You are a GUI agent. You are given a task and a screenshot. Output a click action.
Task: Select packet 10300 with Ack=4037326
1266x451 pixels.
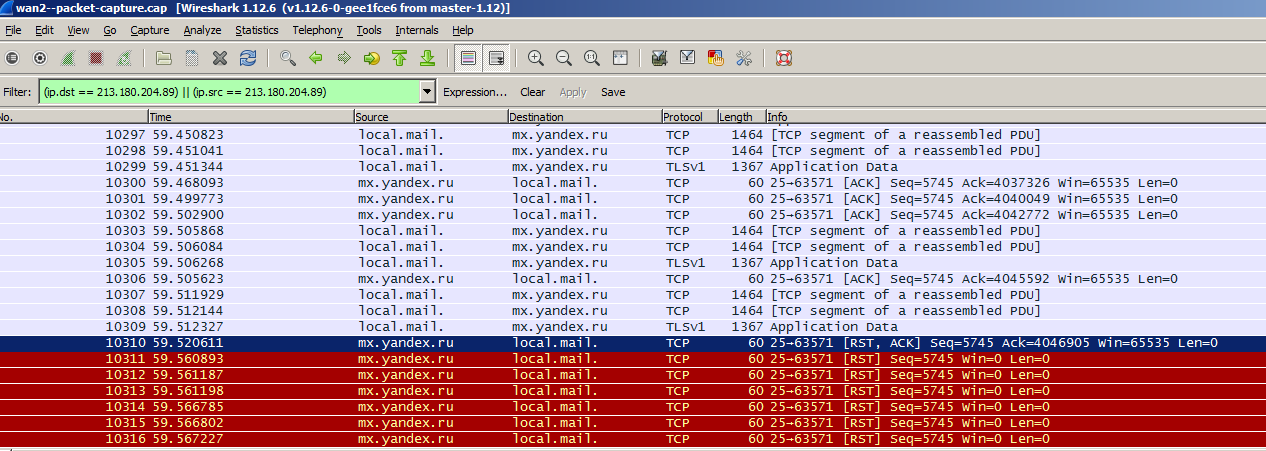click(x=633, y=182)
